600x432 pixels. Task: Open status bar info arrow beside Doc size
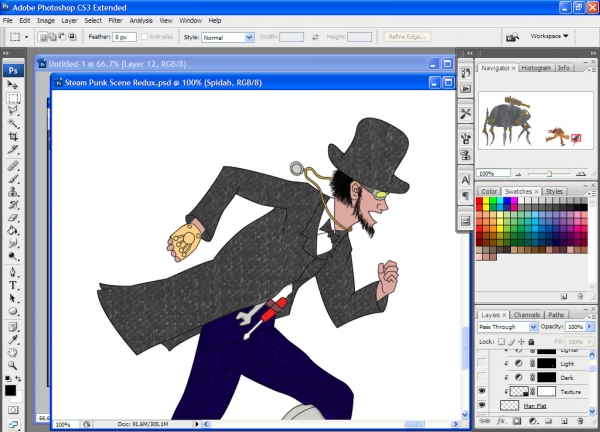[x=197, y=424]
